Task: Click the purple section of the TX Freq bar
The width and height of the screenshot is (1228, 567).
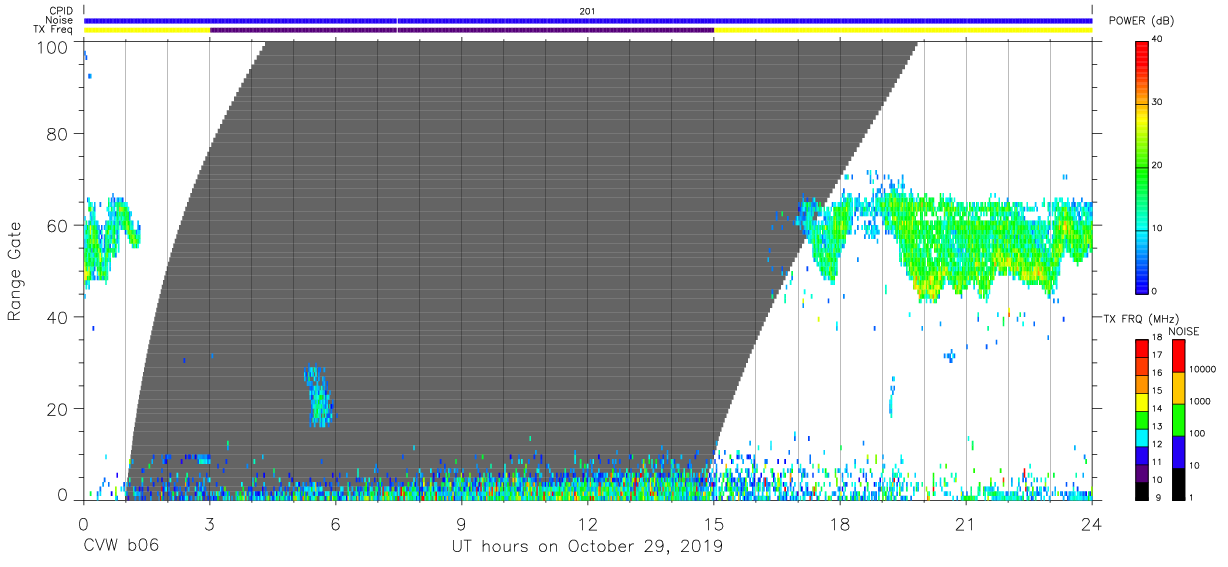Action: click(x=462, y=30)
